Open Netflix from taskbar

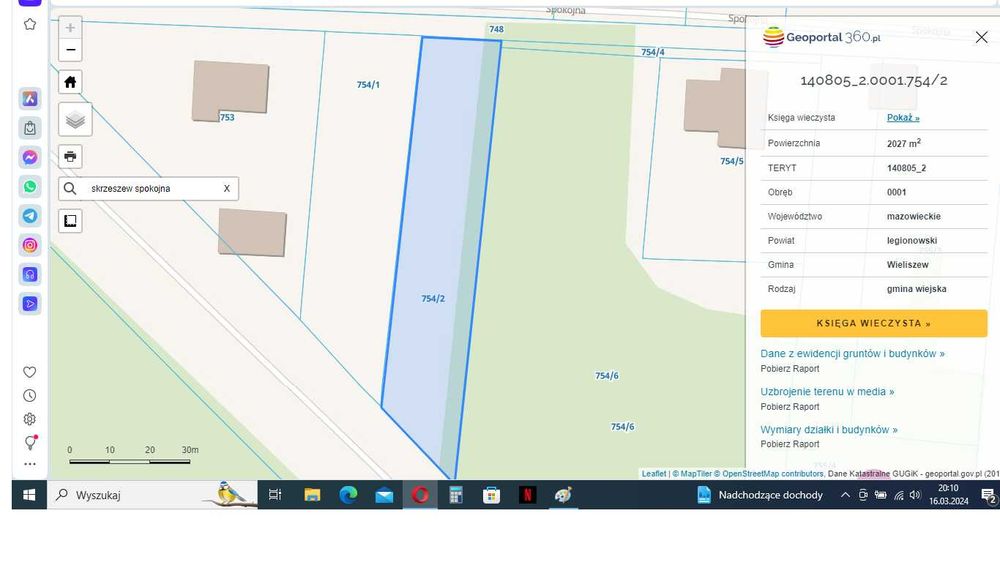click(x=527, y=495)
